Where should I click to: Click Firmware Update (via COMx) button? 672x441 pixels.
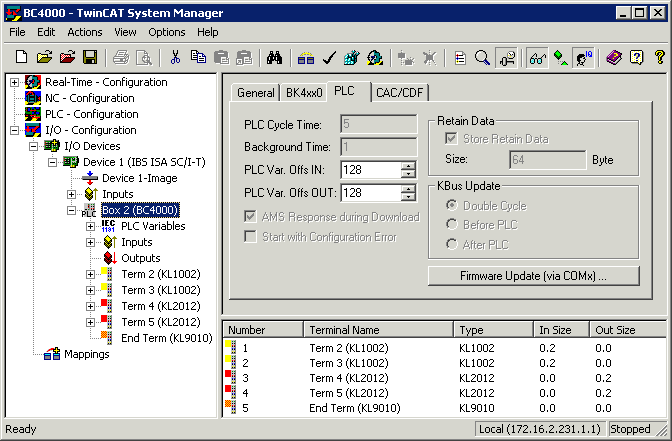coord(534,276)
